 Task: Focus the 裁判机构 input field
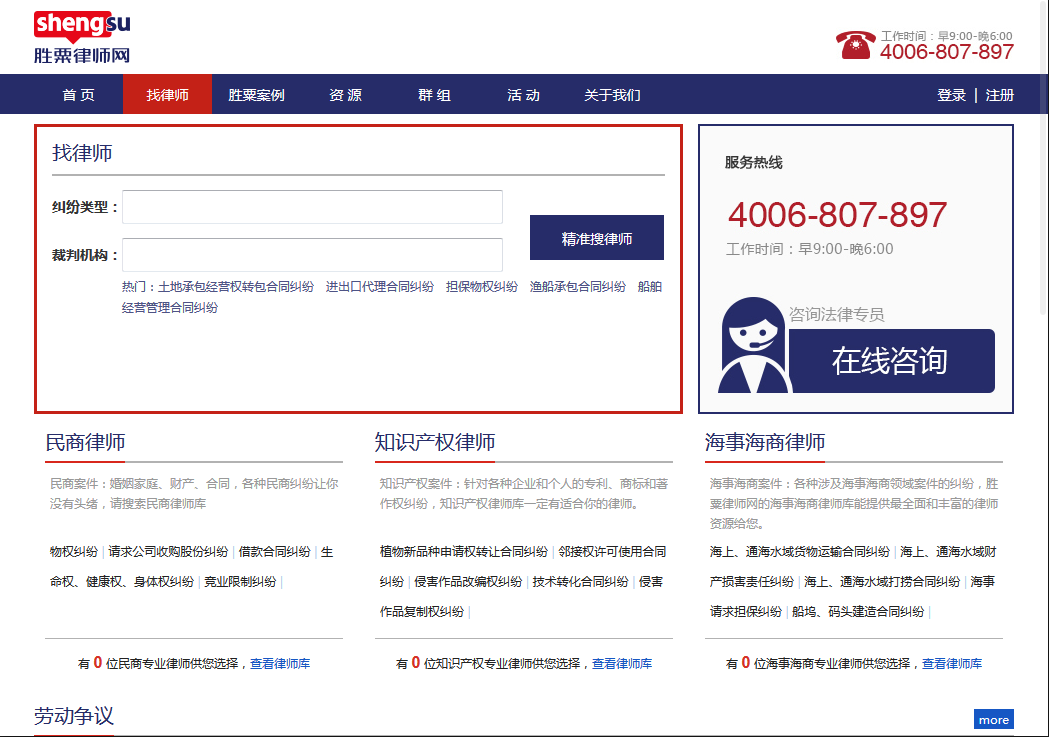pos(312,255)
